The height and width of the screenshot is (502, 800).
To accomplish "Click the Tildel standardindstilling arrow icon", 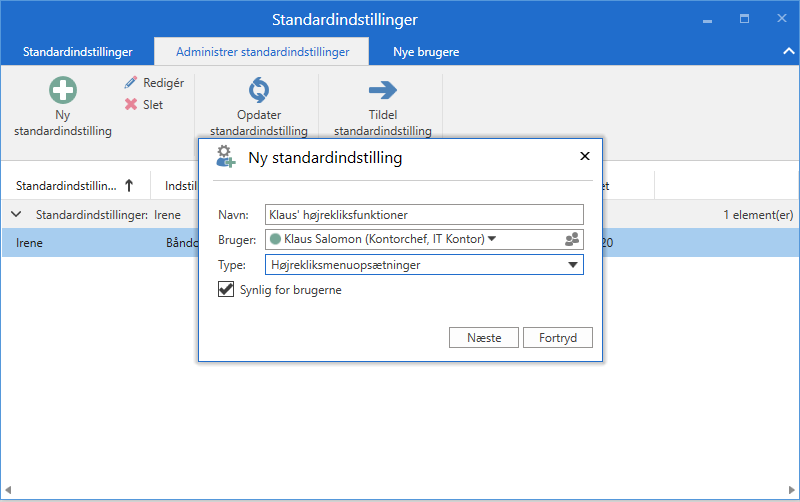I will pos(382,91).
